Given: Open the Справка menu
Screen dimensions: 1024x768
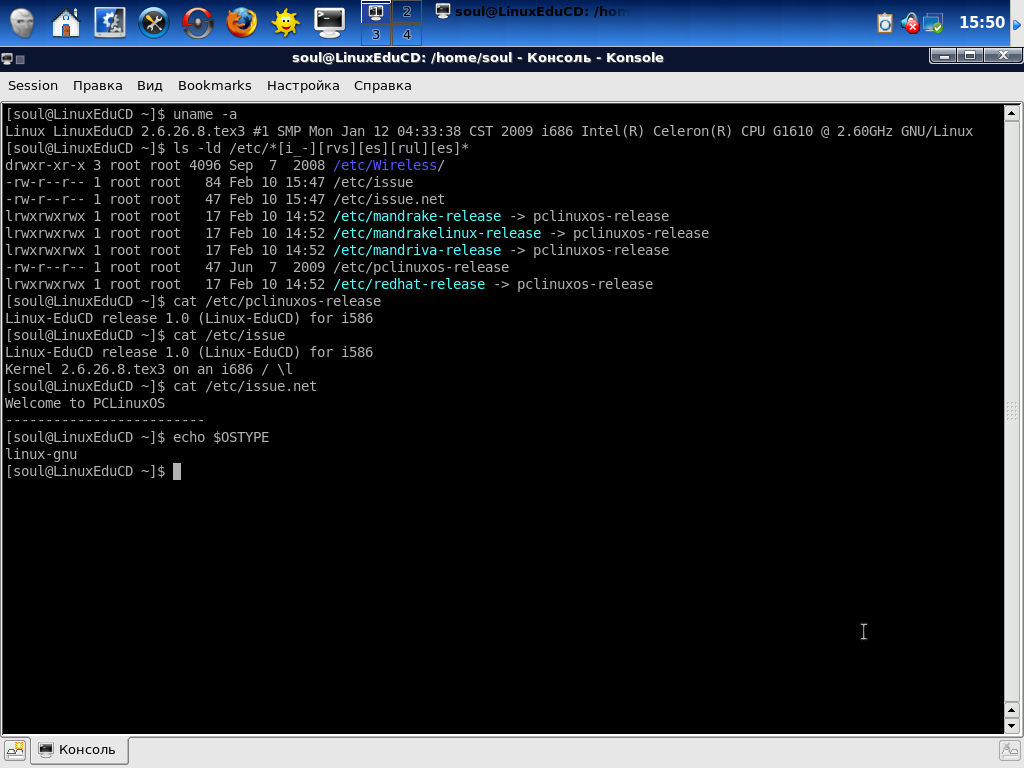Looking at the screenshot, I should 383,86.
